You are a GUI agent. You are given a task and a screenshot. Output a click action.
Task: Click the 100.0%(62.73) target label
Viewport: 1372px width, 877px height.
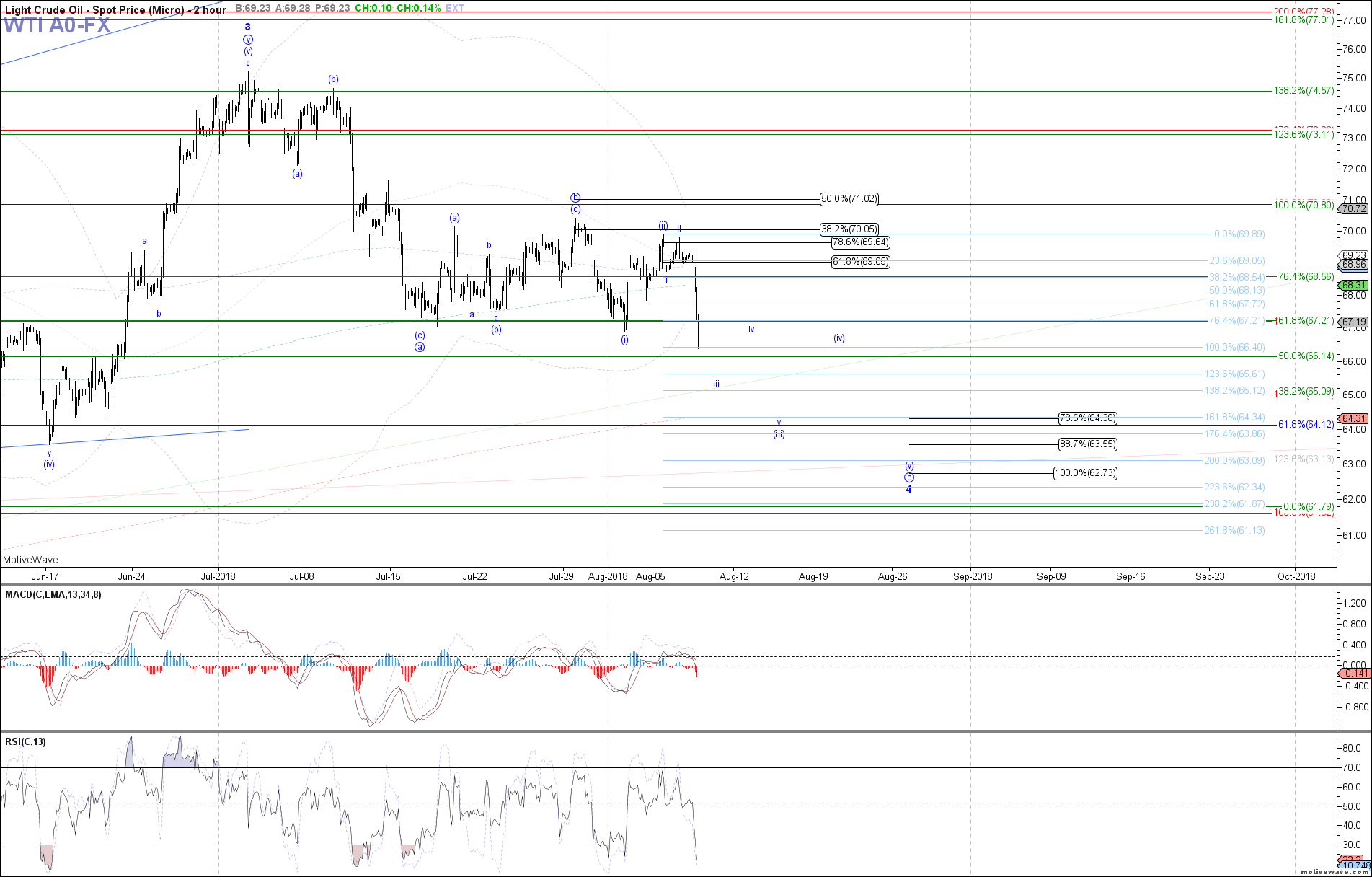[1085, 473]
